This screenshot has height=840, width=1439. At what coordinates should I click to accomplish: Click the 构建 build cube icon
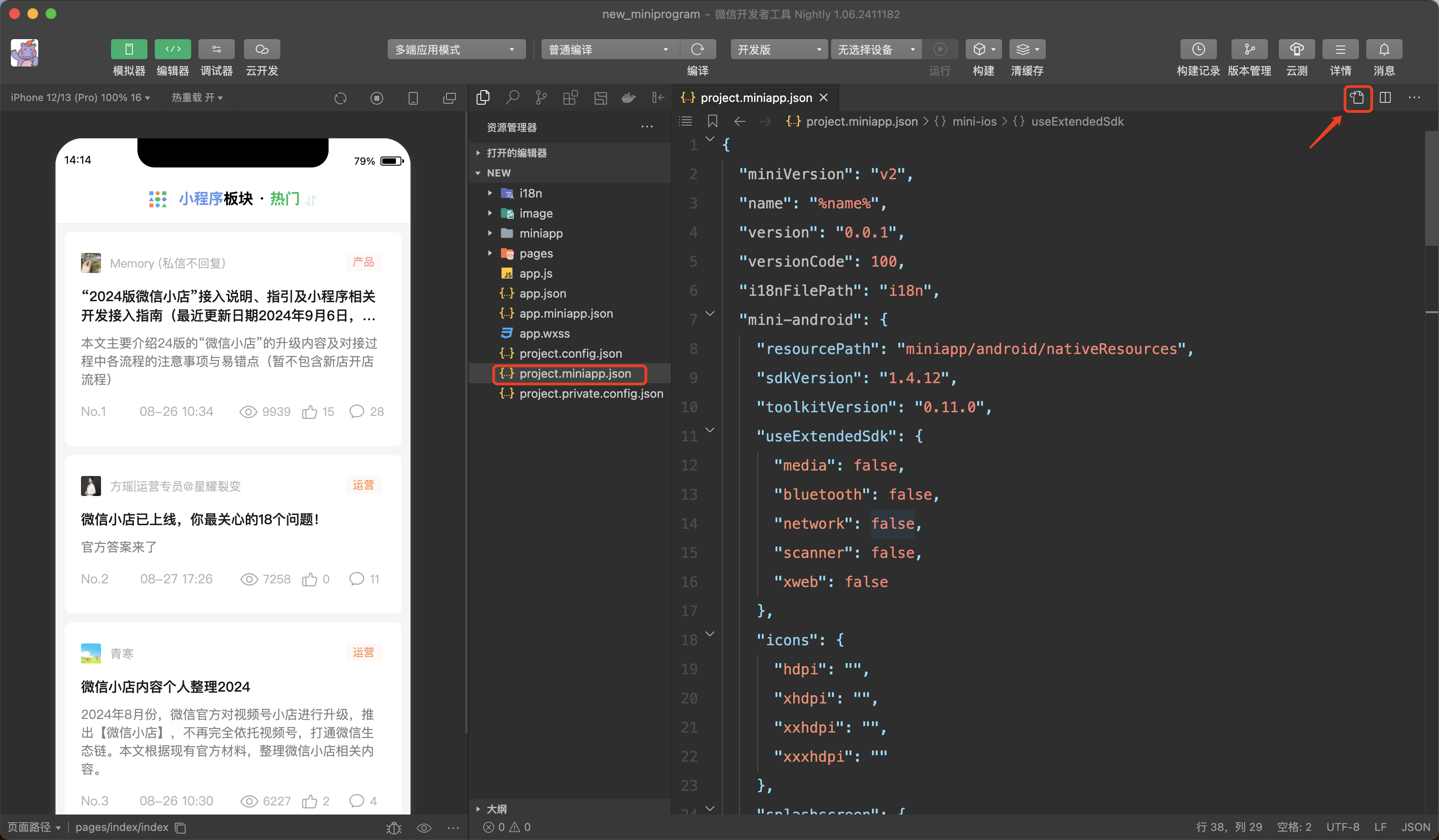983,50
